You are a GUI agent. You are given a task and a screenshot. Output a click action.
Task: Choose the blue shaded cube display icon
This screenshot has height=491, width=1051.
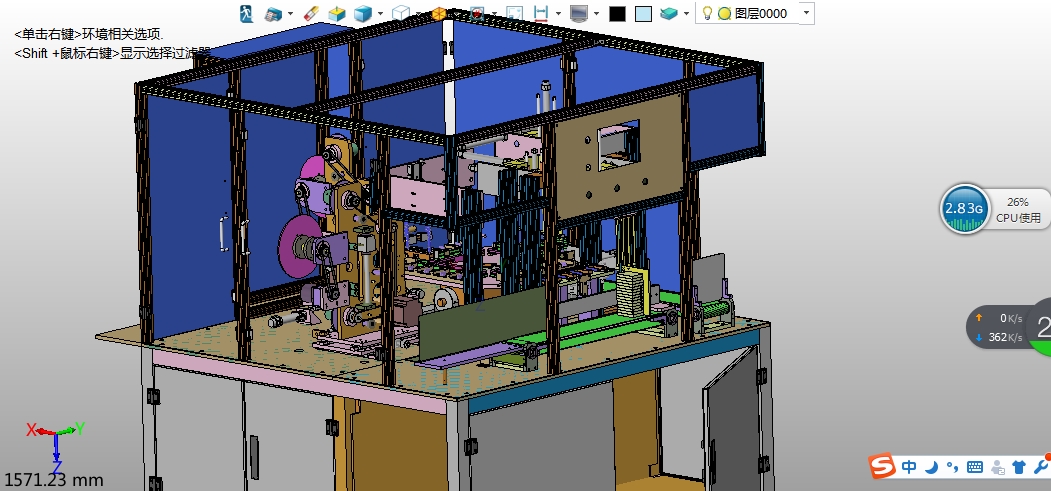click(x=363, y=13)
